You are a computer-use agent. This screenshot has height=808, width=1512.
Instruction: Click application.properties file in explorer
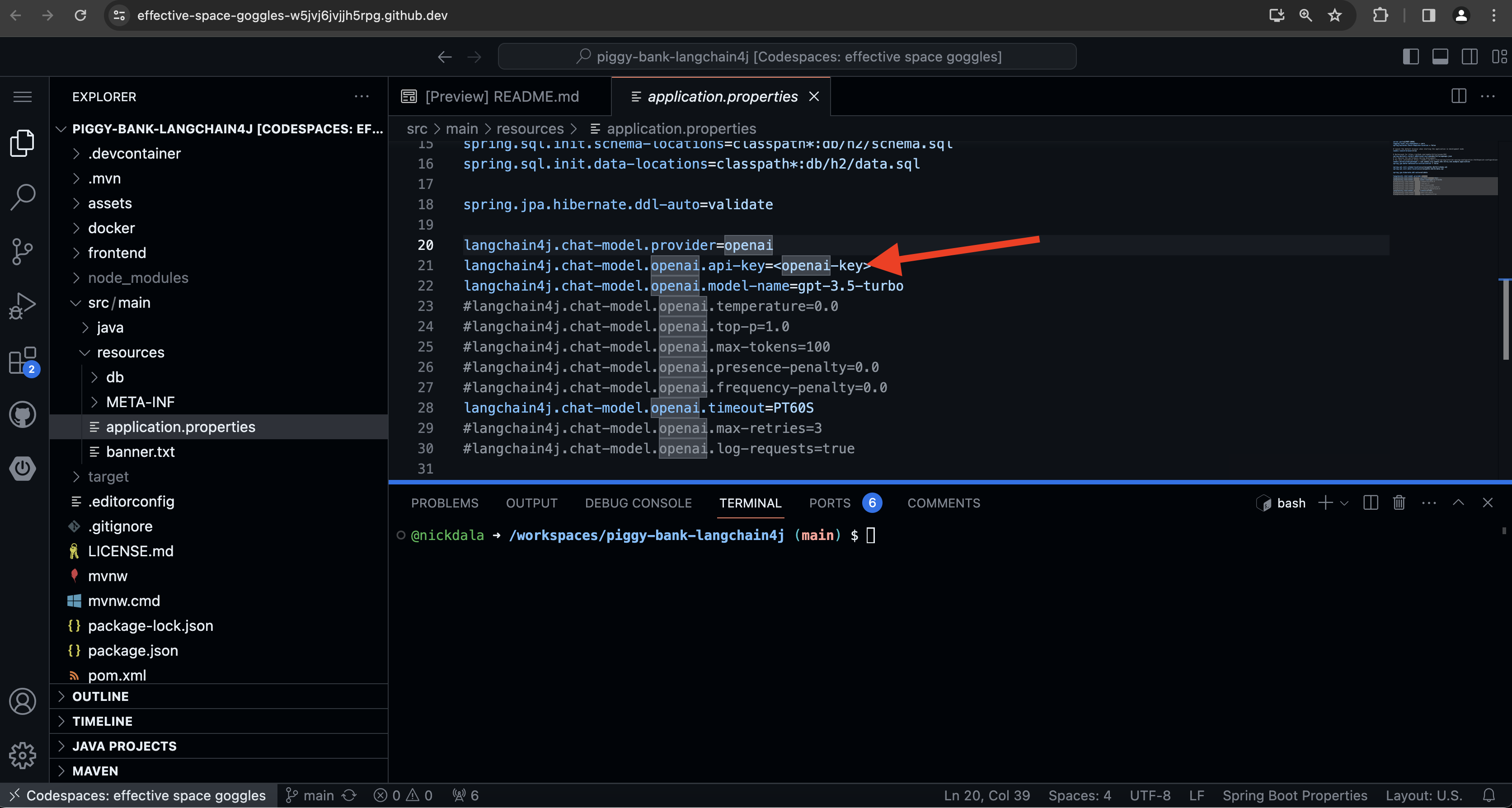[181, 427]
